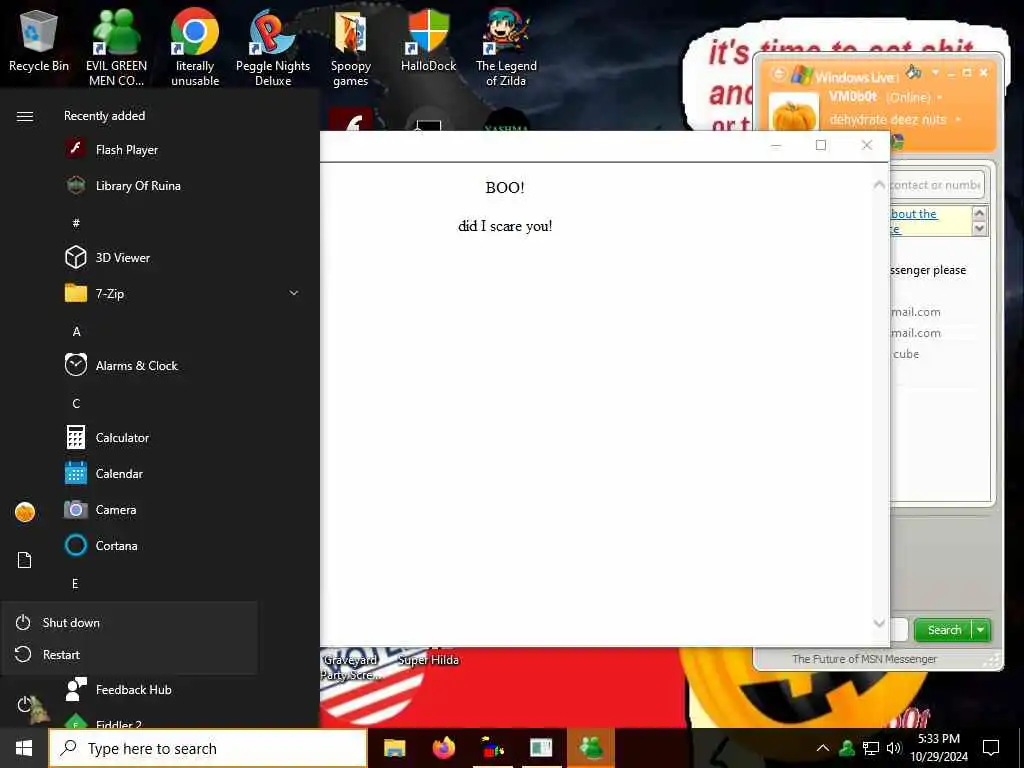Click 'The Future of MSN Messenger' footer text
Image resolution: width=1024 pixels, height=768 pixels.
point(864,659)
